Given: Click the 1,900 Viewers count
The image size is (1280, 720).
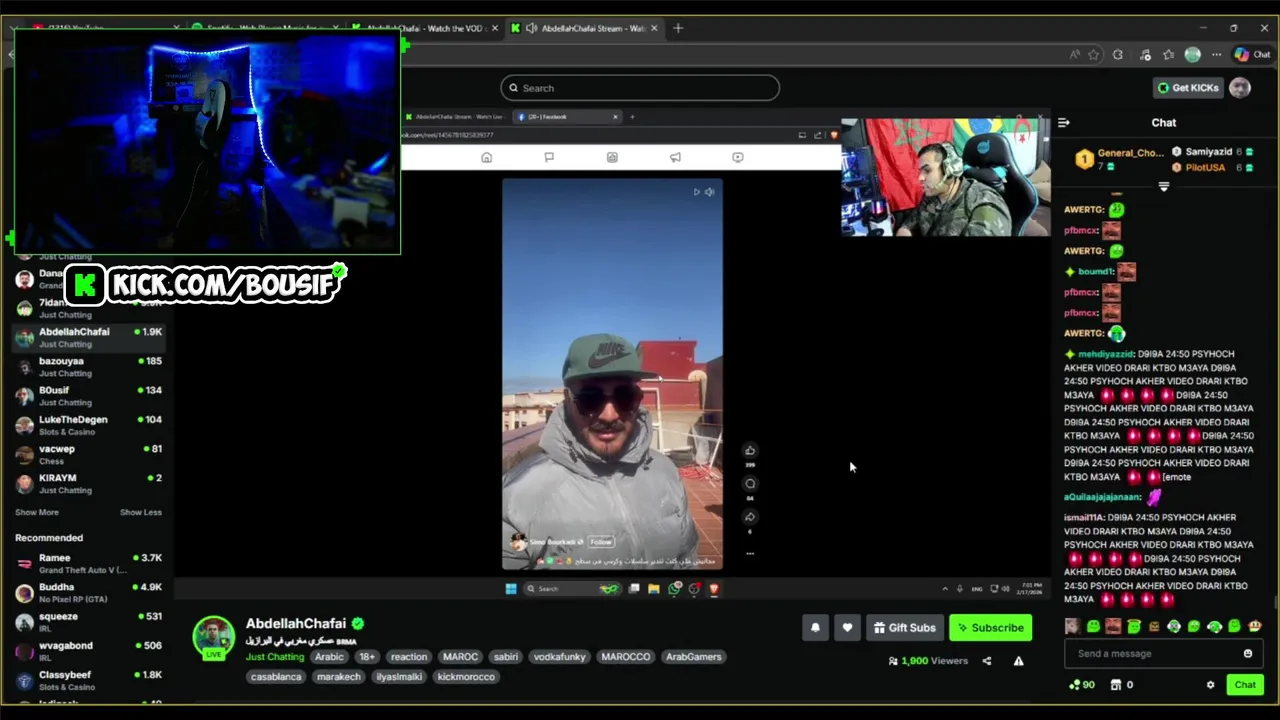Looking at the screenshot, I should [928, 661].
